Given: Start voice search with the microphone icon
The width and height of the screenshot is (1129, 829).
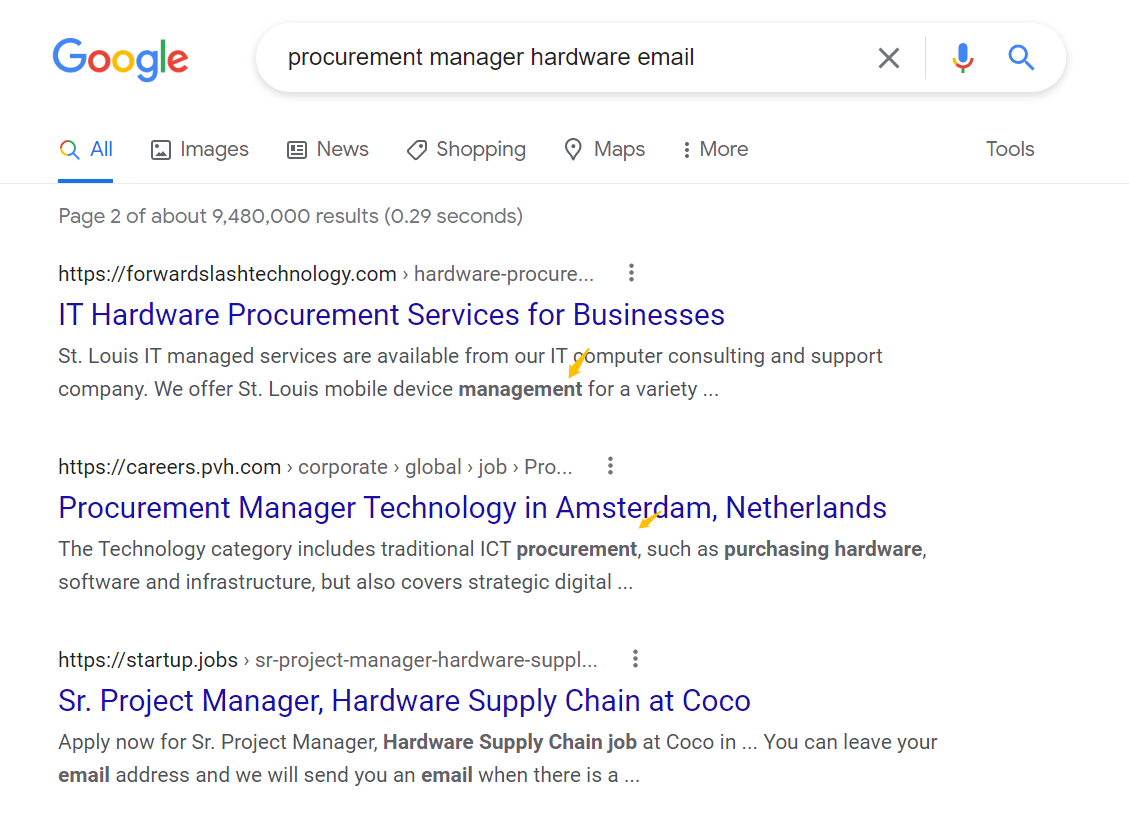Looking at the screenshot, I should pyautogui.click(x=963, y=58).
